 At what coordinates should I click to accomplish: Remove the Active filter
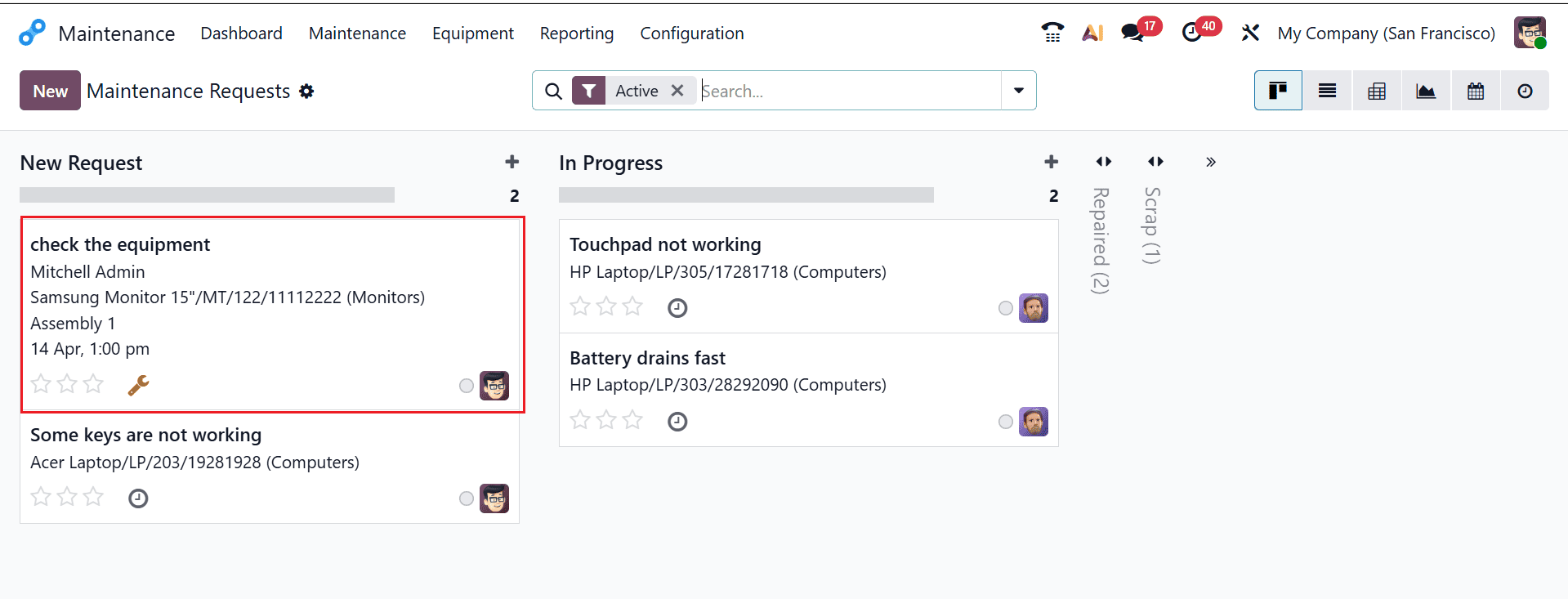click(677, 90)
